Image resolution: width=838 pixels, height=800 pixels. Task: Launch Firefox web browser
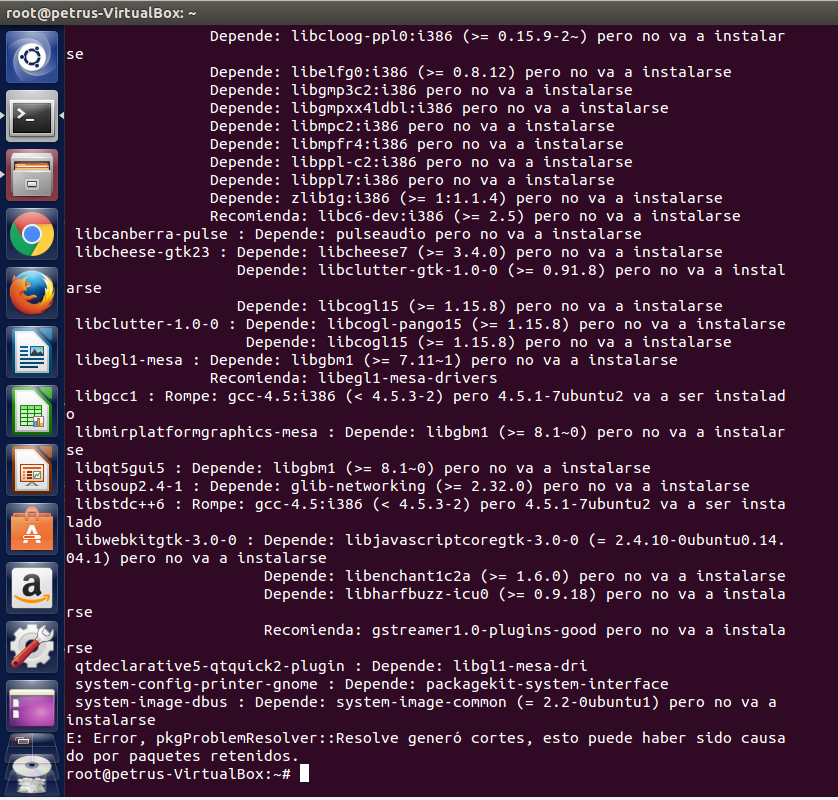[x=32, y=294]
